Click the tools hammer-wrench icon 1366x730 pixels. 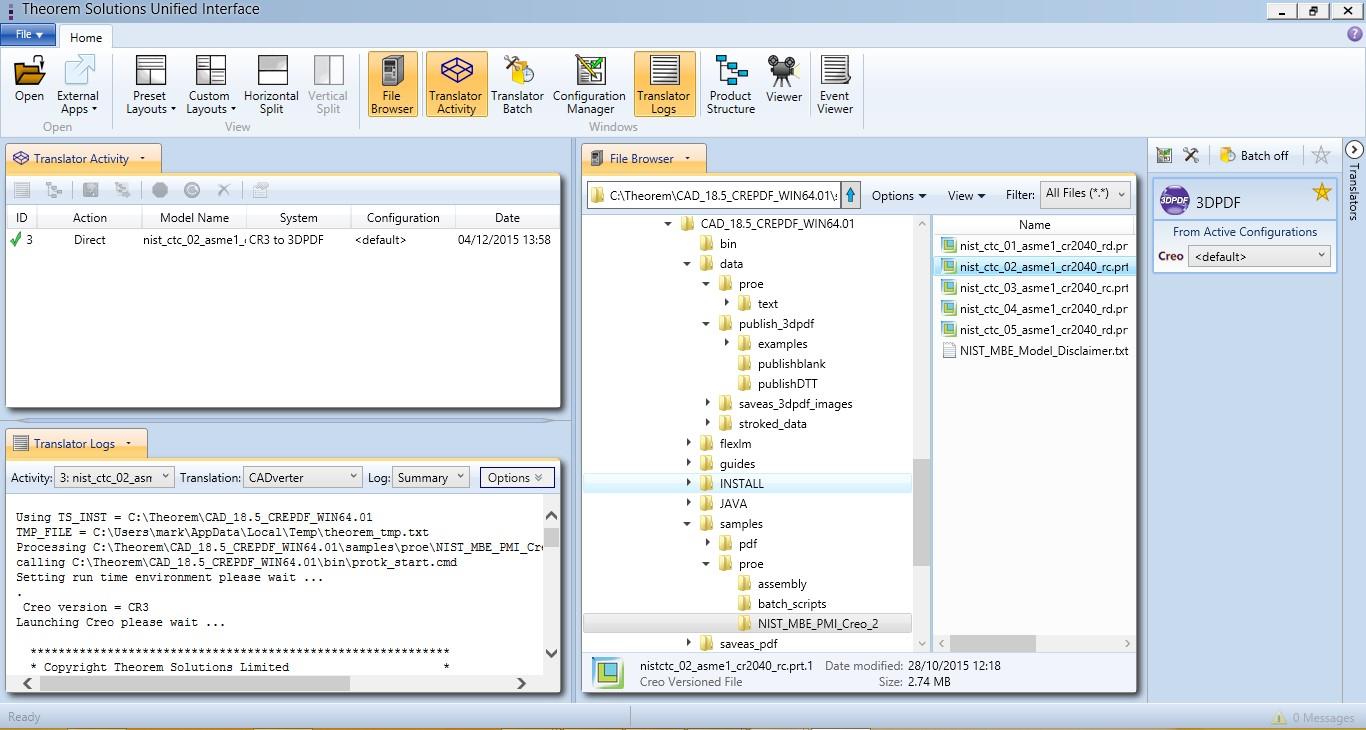pos(1190,155)
